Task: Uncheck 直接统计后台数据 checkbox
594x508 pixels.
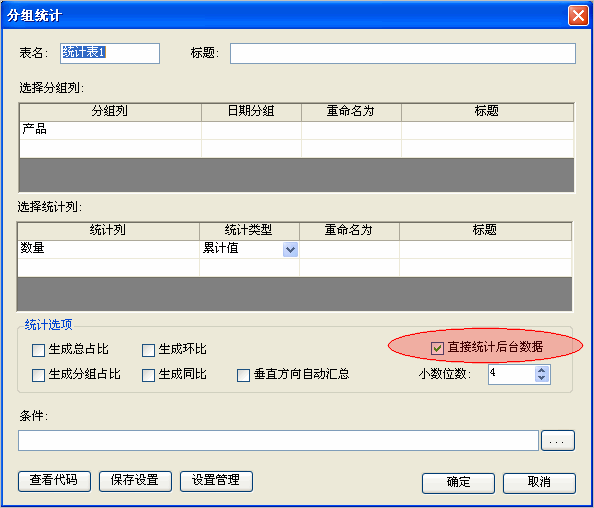Action: (x=437, y=348)
